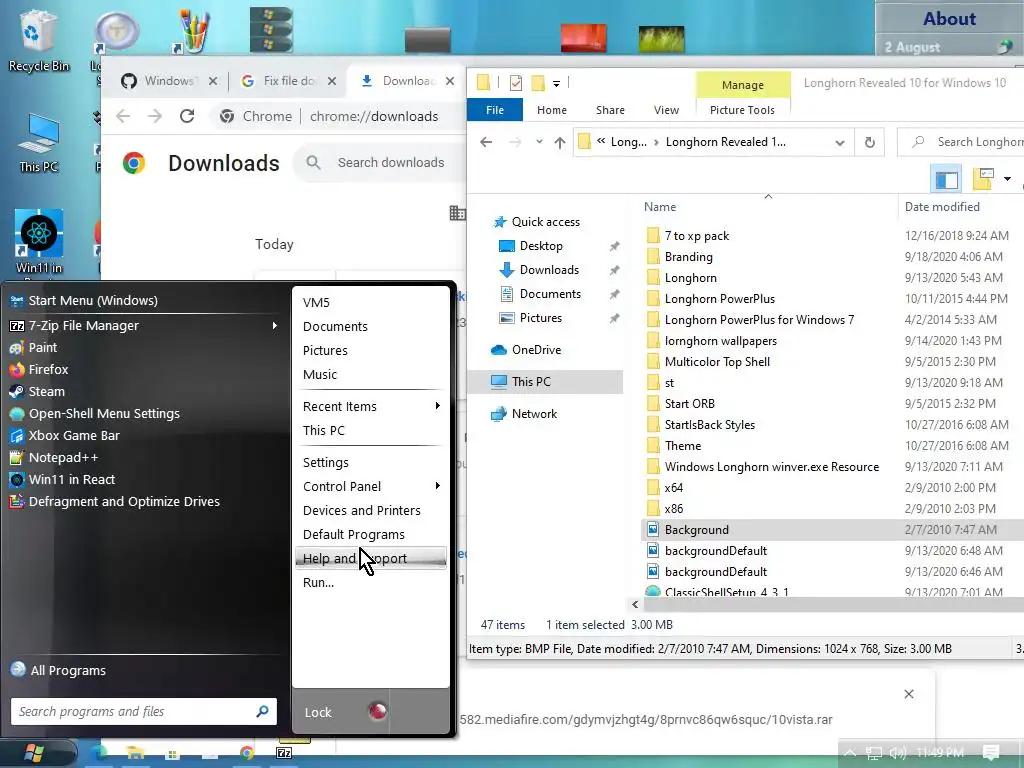The height and width of the screenshot is (768, 1024).
Task: Open Quick Access Toolbar customize dropdown
Action: coord(556,83)
